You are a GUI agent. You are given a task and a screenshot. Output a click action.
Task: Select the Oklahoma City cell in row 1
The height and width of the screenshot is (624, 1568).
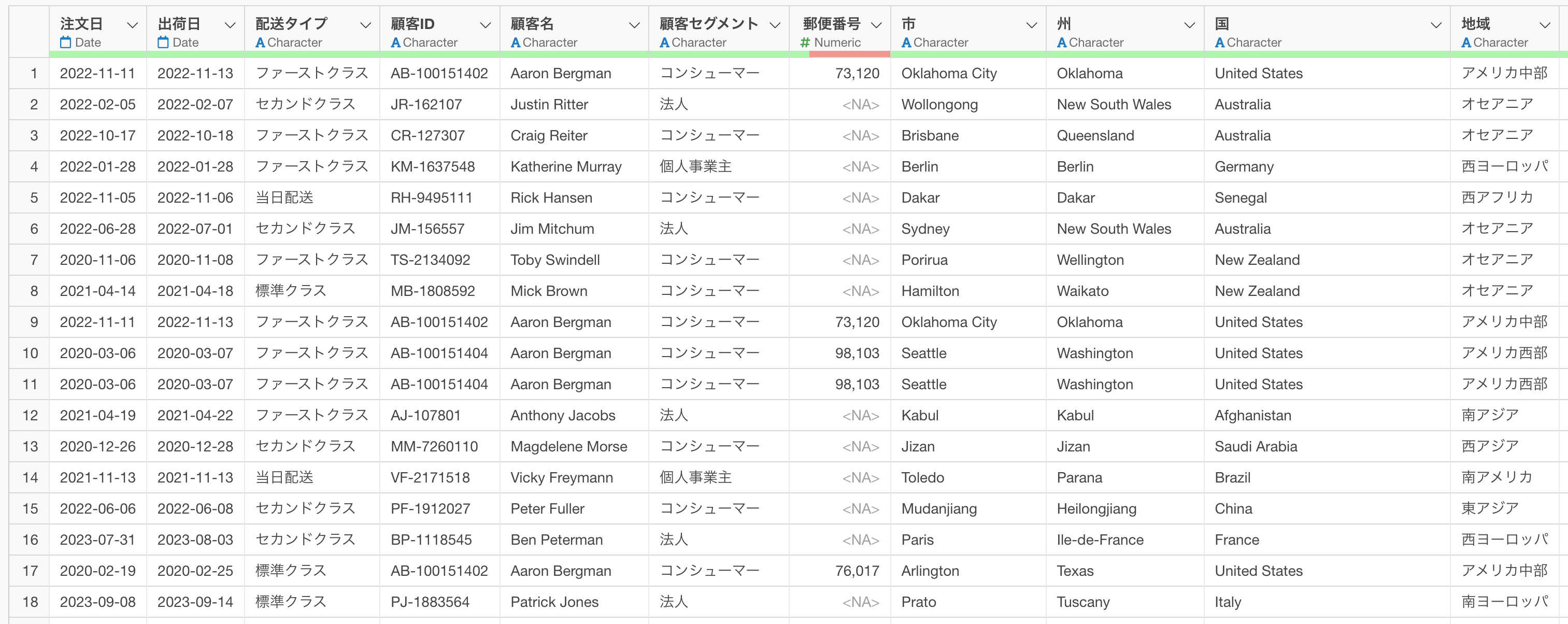pos(949,74)
